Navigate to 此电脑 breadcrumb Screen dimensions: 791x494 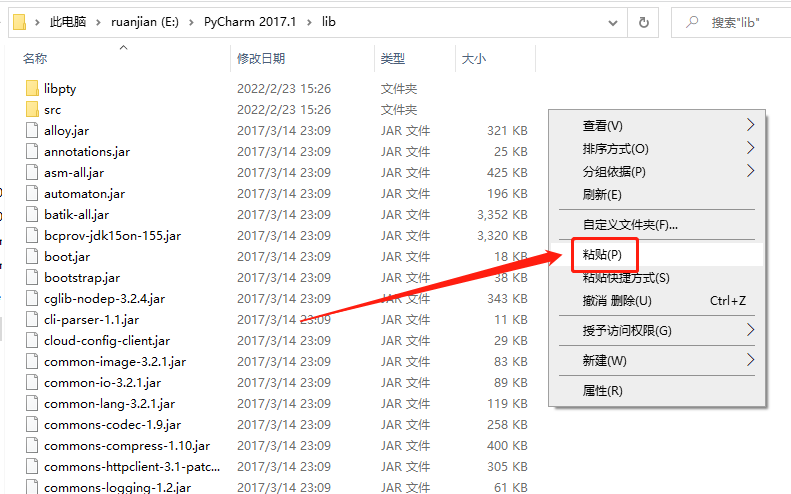click(68, 22)
